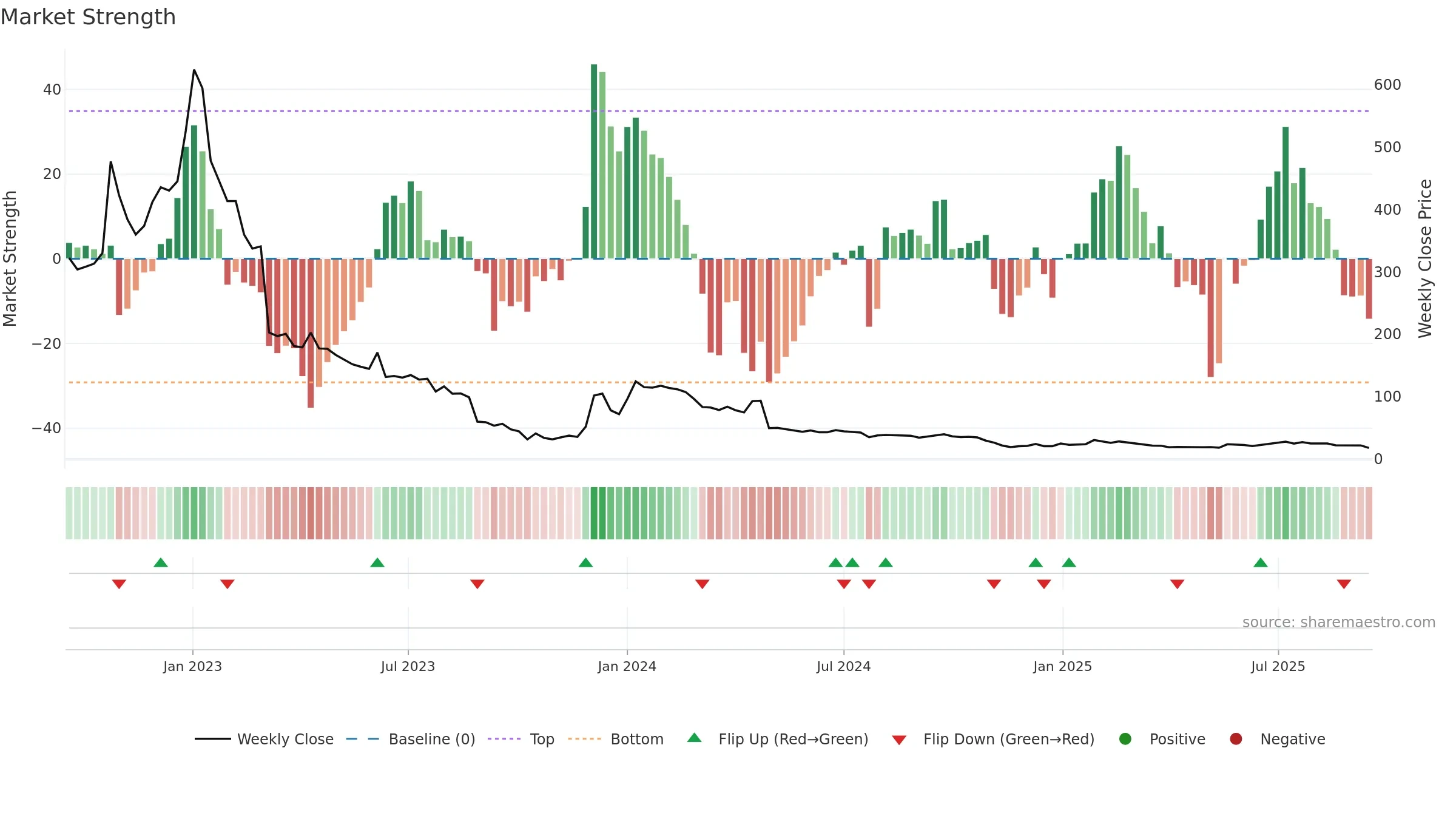Click the tallest green bar near Jan 2024
The height and width of the screenshot is (819, 1456).
point(594,161)
